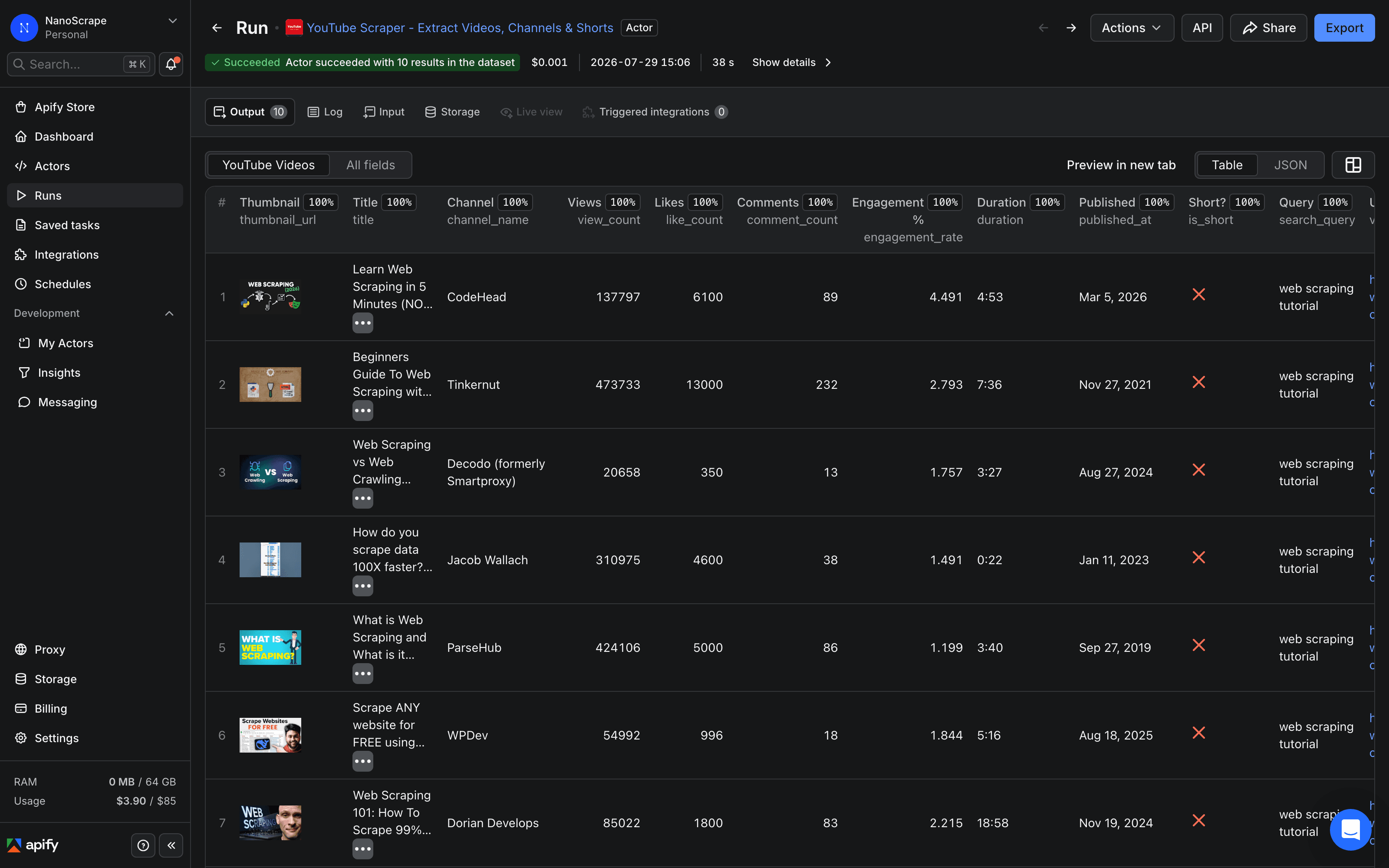Open Settings in sidebar

(x=95, y=738)
